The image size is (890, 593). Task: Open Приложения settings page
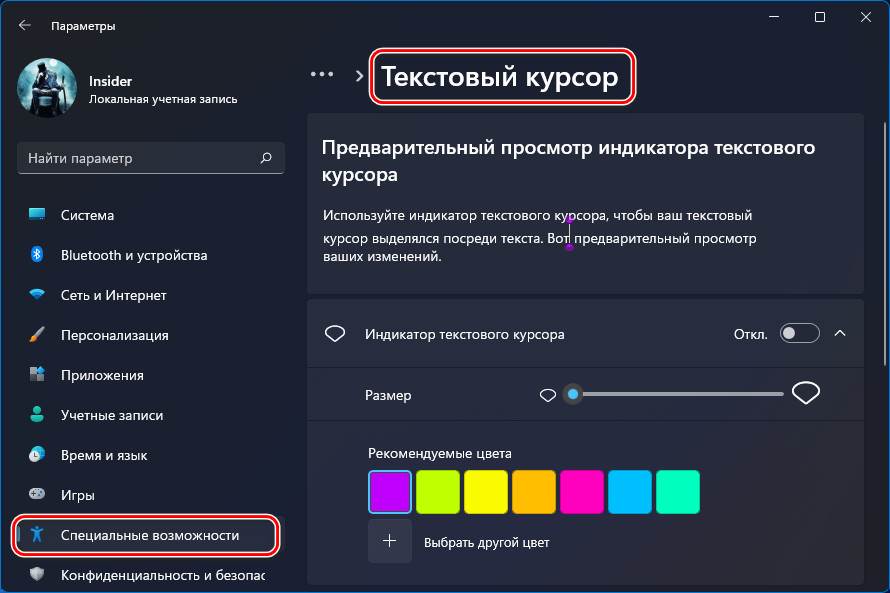pos(101,375)
